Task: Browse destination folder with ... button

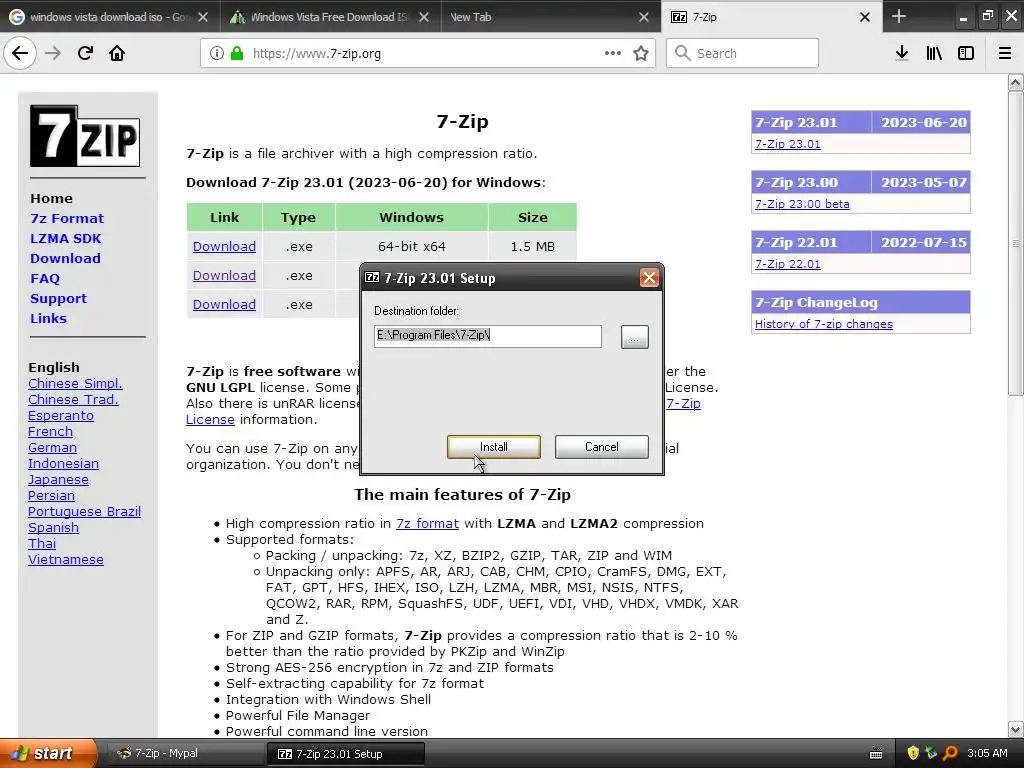Action: [x=634, y=337]
